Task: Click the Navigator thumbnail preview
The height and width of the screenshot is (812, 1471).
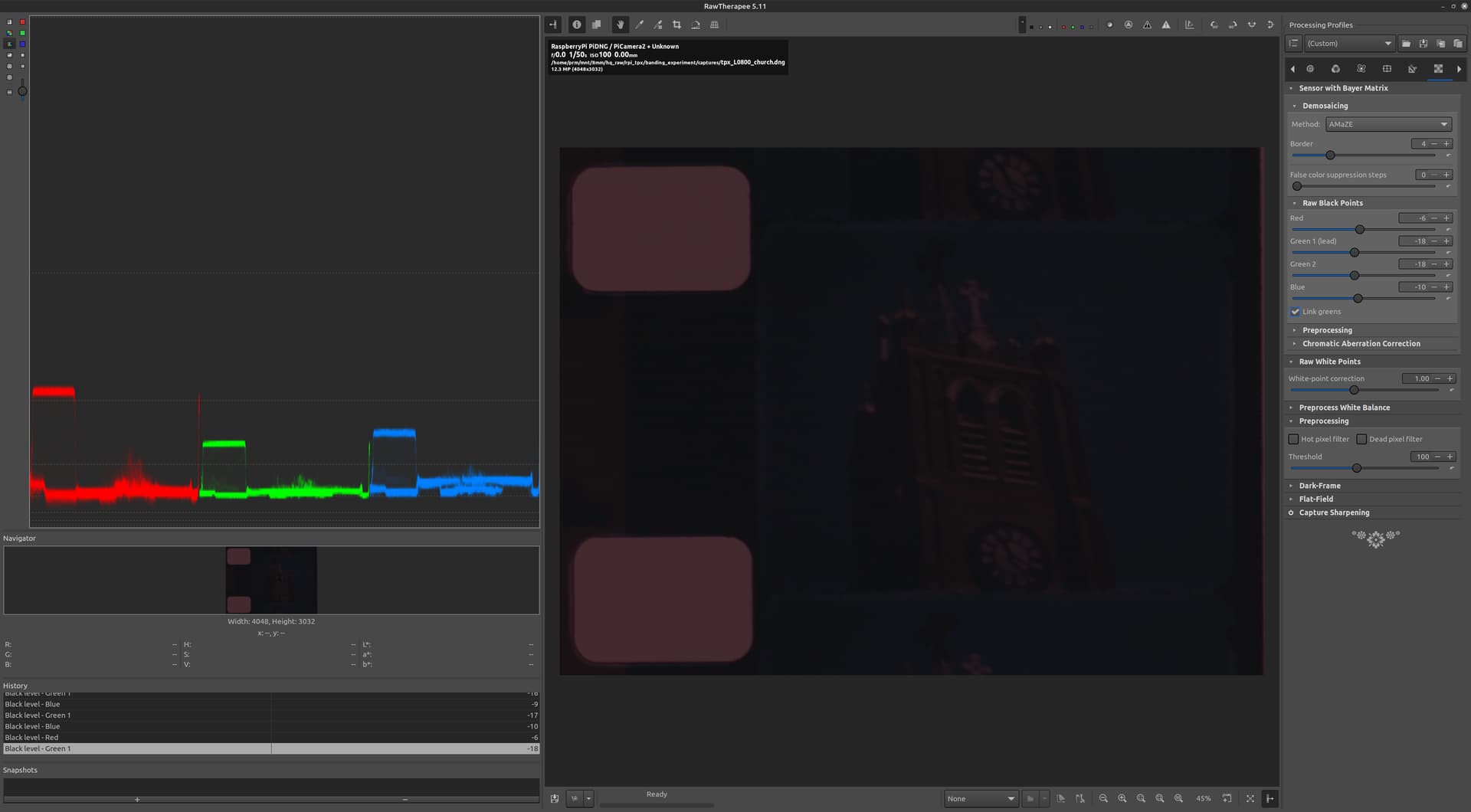Action: 271,580
